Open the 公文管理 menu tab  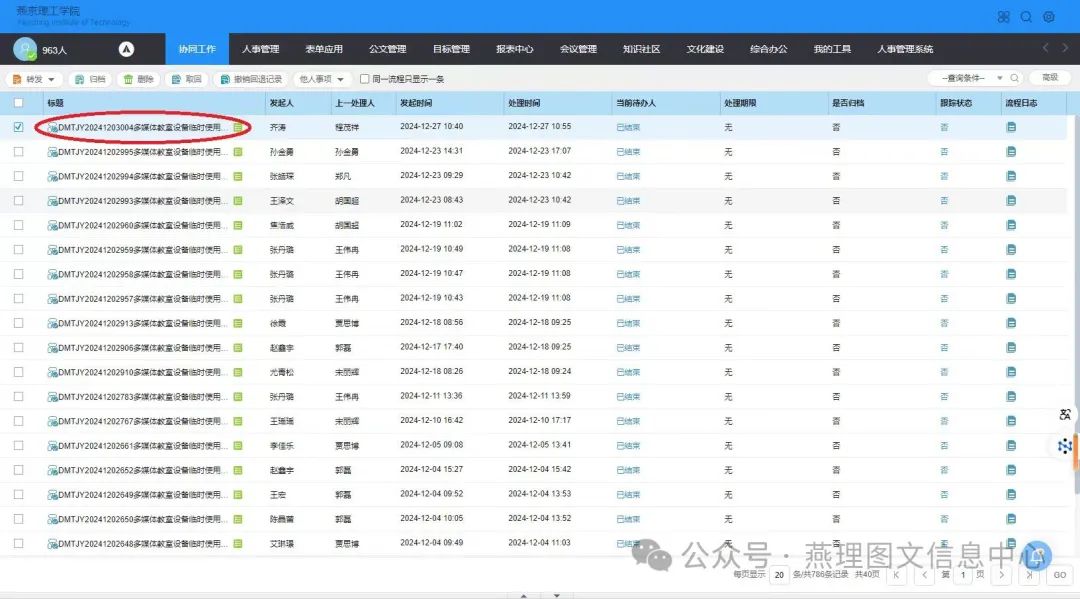(387, 49)
